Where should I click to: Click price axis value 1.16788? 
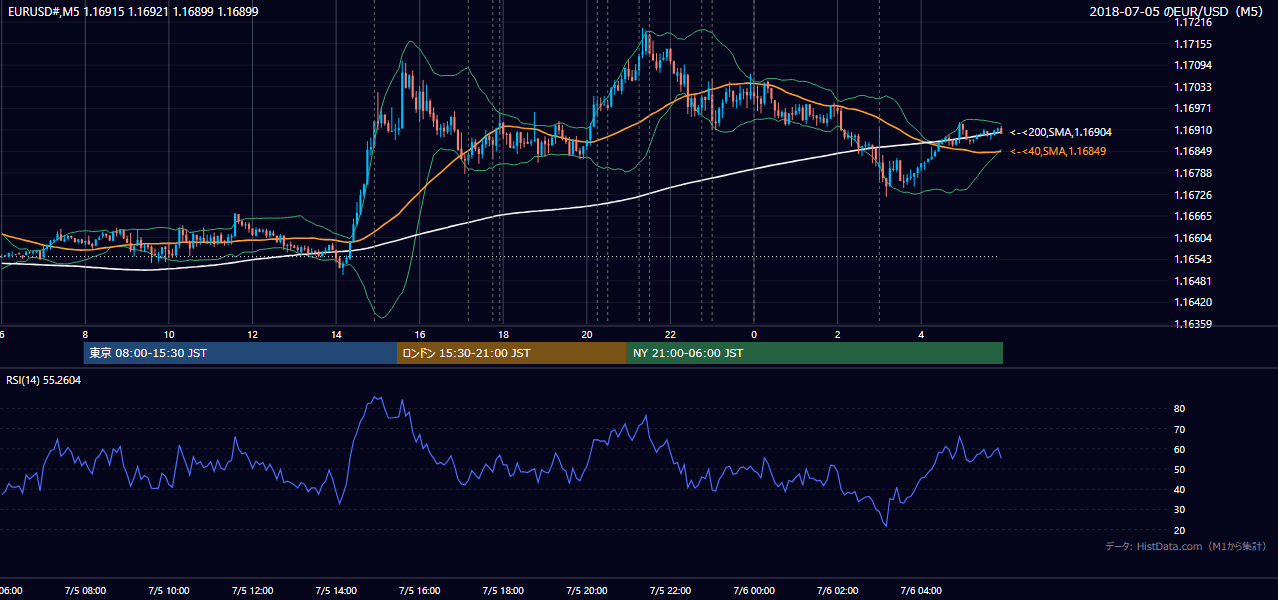[x=1192, y=173]
